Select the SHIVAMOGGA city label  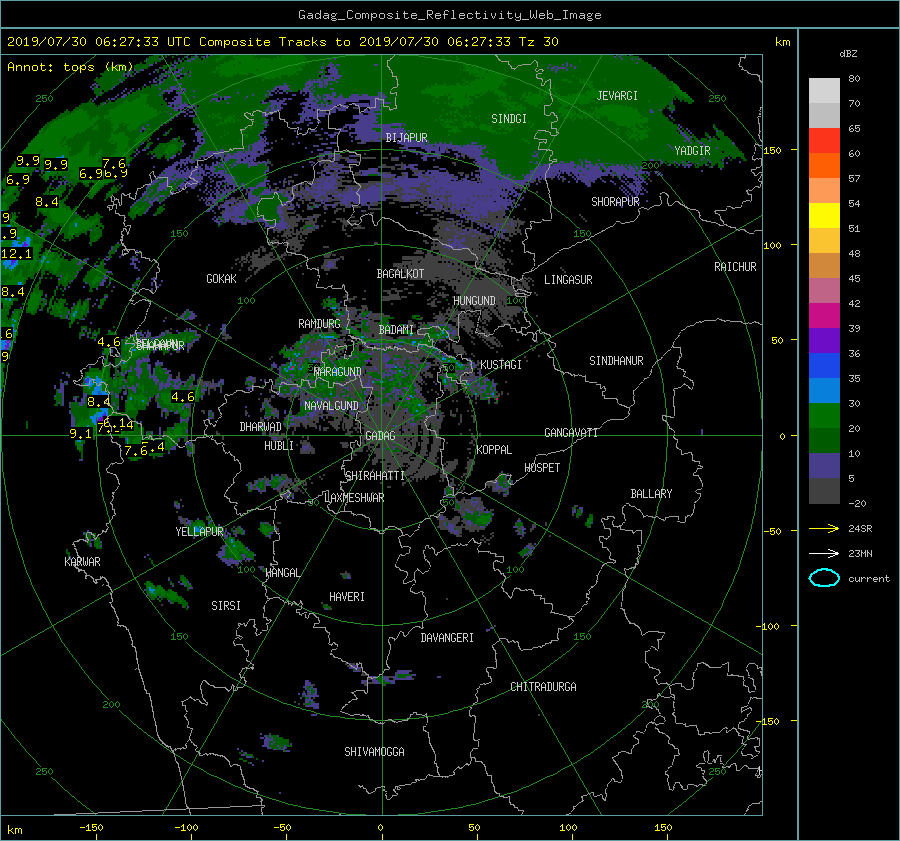pyautogui.click(x=374, y=752)
